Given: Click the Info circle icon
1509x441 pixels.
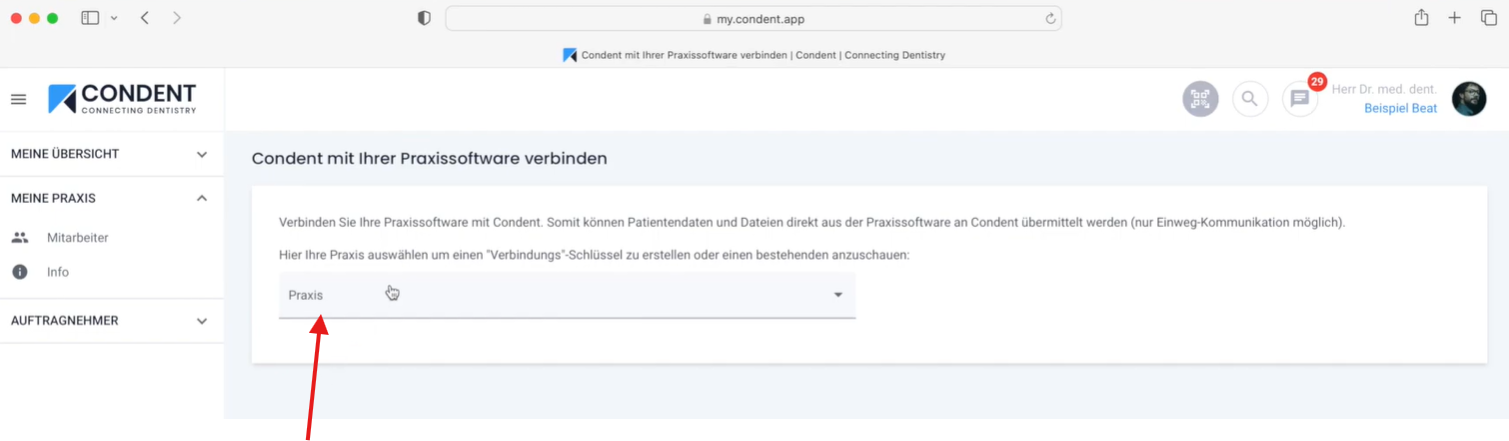Looking at the screenshot, I should 20,272.
